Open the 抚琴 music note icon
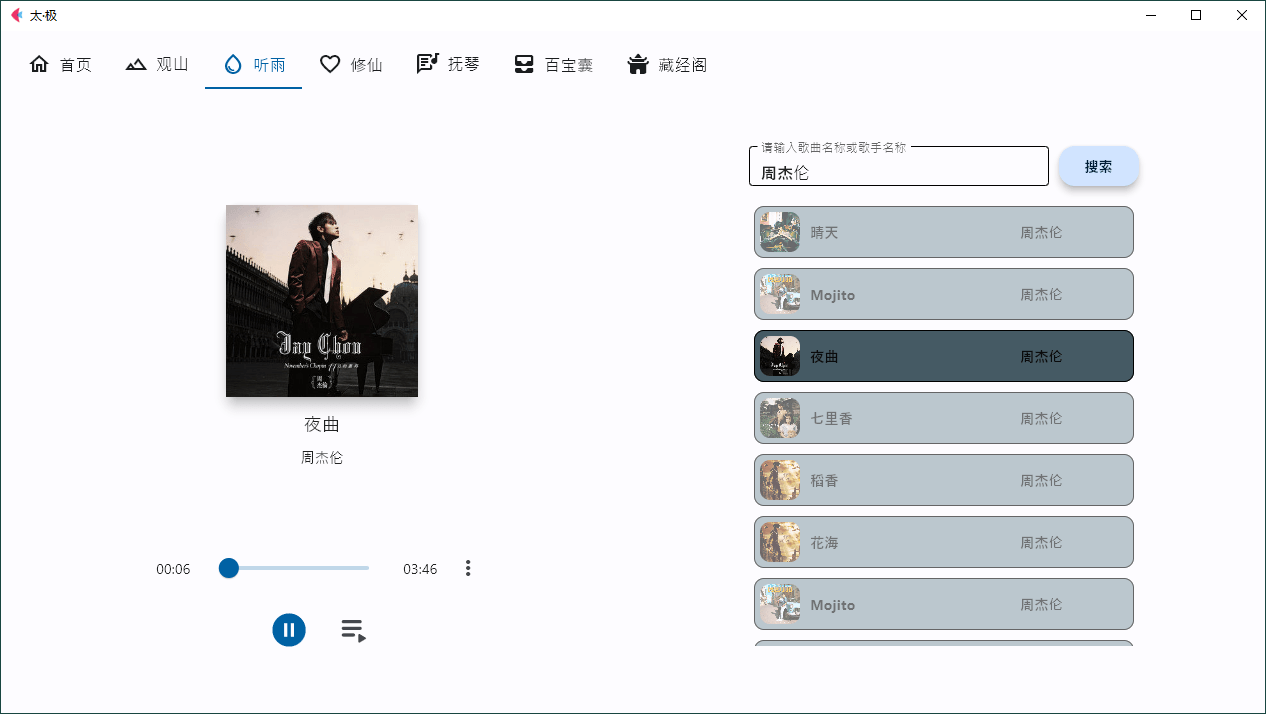Screen dimensions: 1266x714 click(427, 65)
